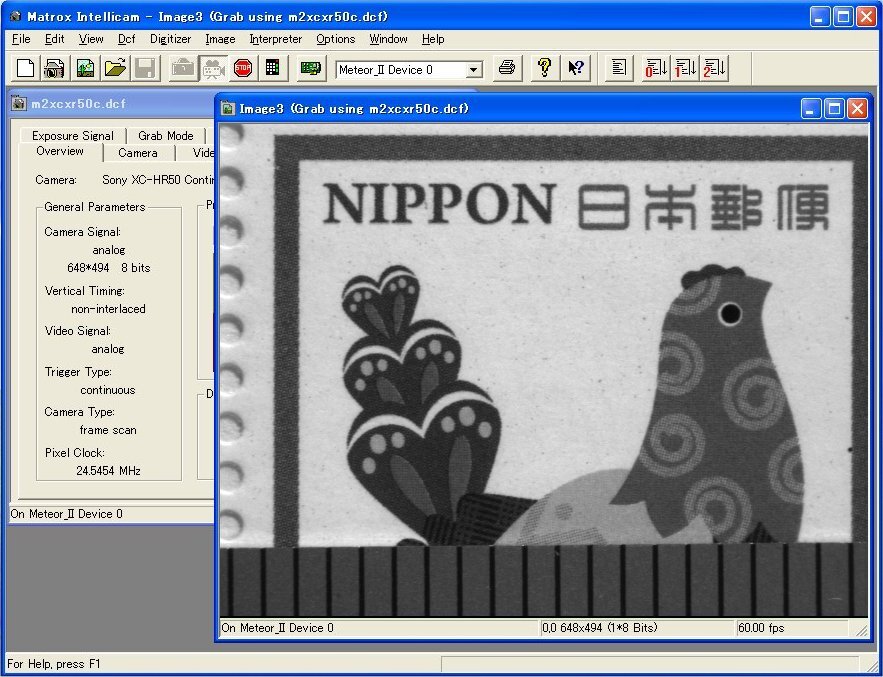Open the Digitizer menu
This screenshot has height=677, width=883.
point(170,39)
